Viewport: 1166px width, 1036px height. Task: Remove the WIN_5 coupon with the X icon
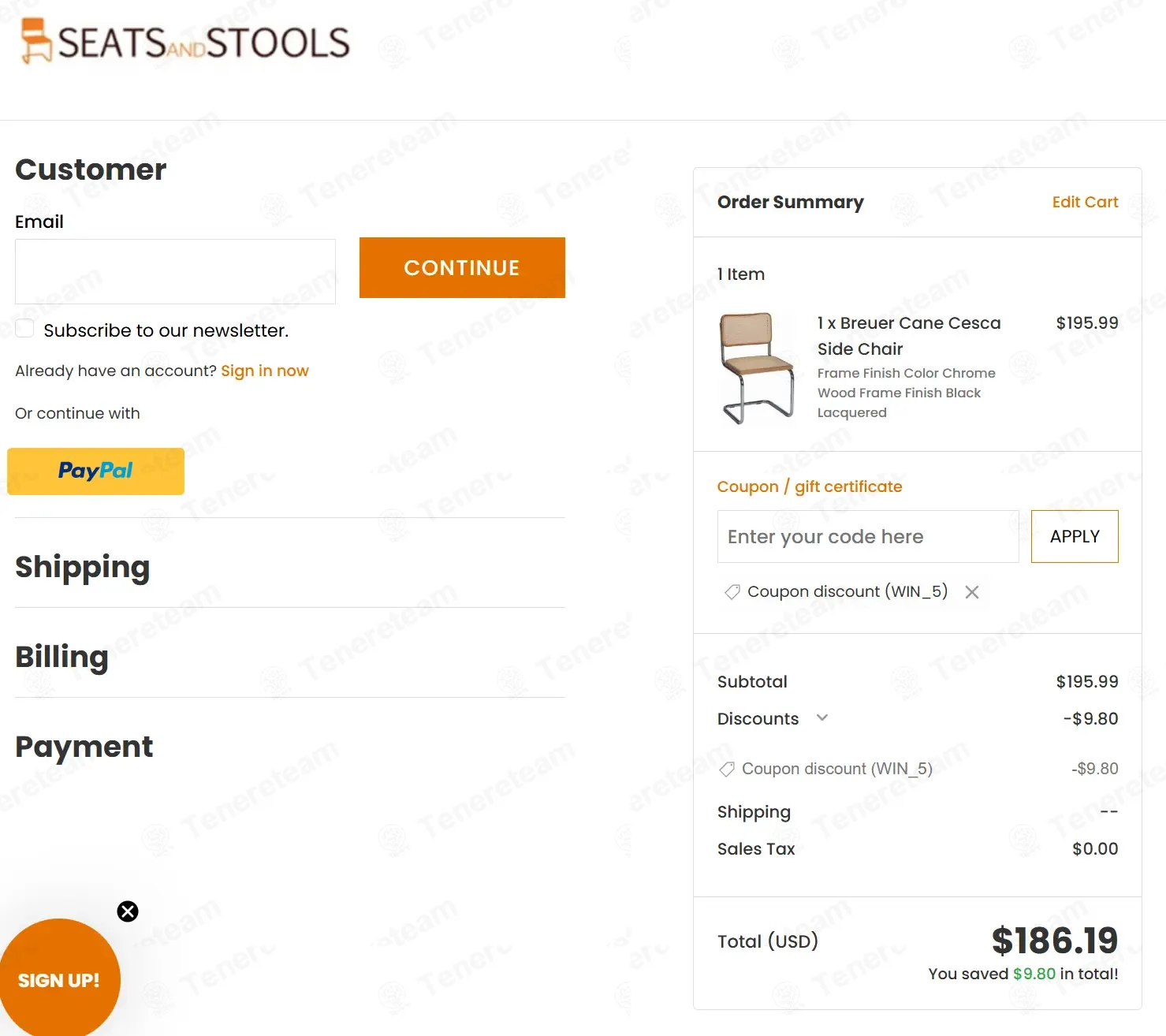point(972,592)
